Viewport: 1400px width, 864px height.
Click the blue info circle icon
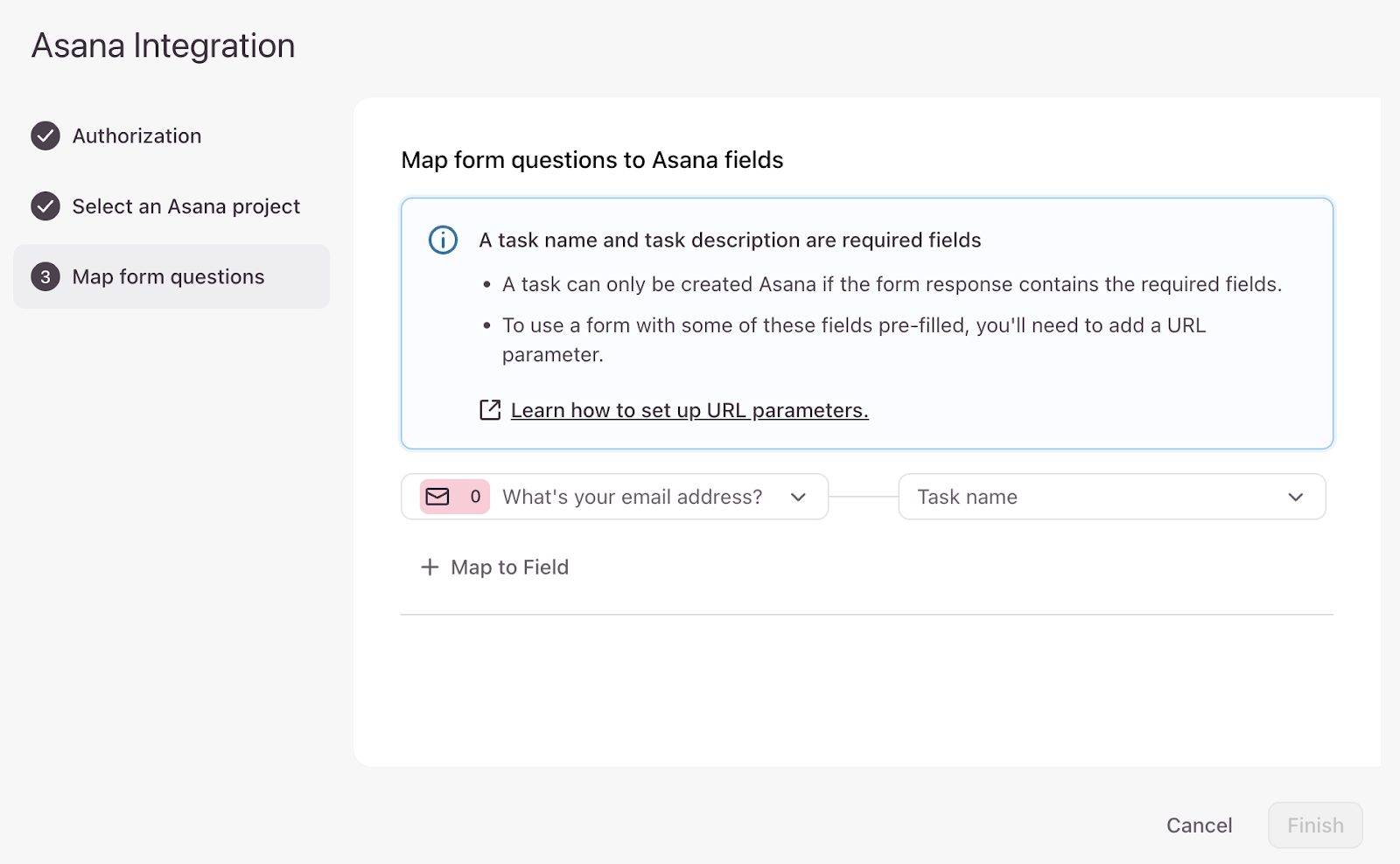point(443,240)
